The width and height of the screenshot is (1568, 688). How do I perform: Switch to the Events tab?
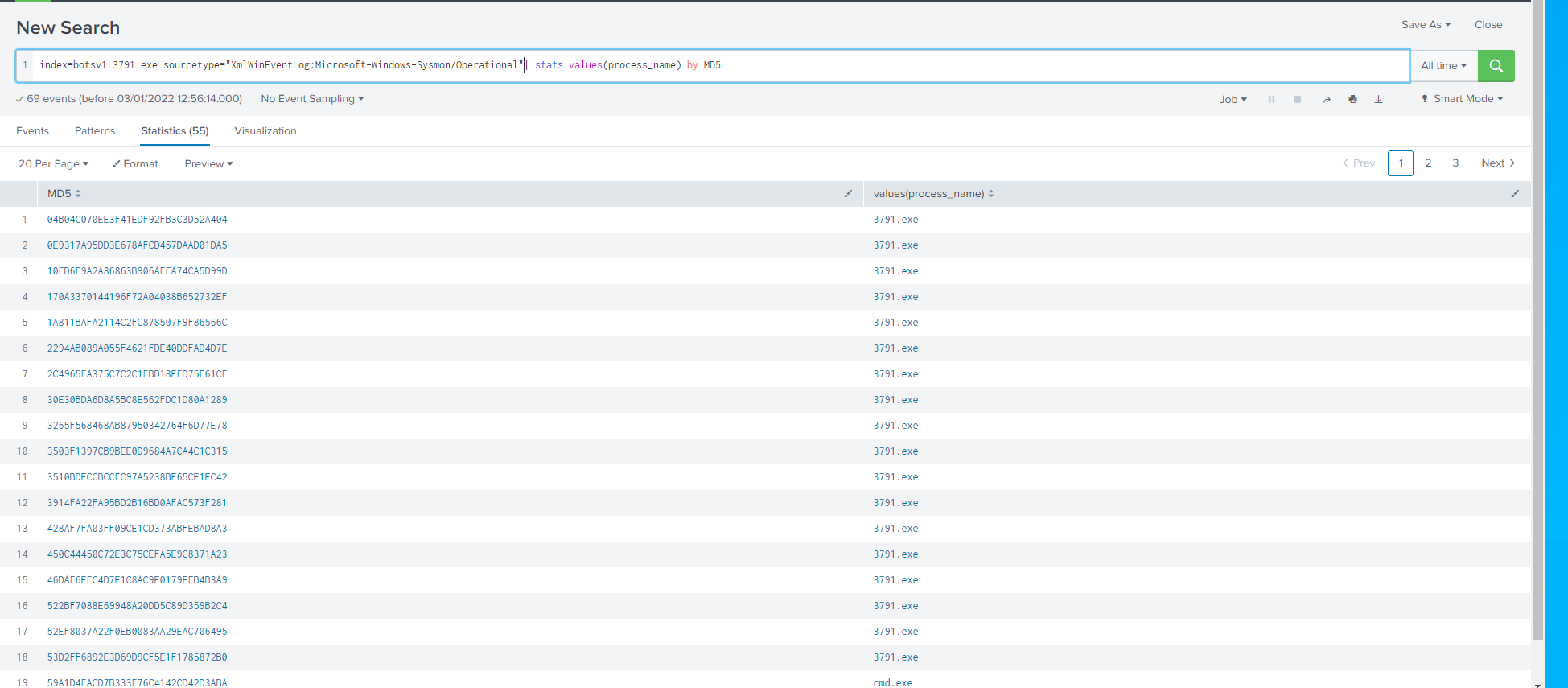tap(32, 131)
